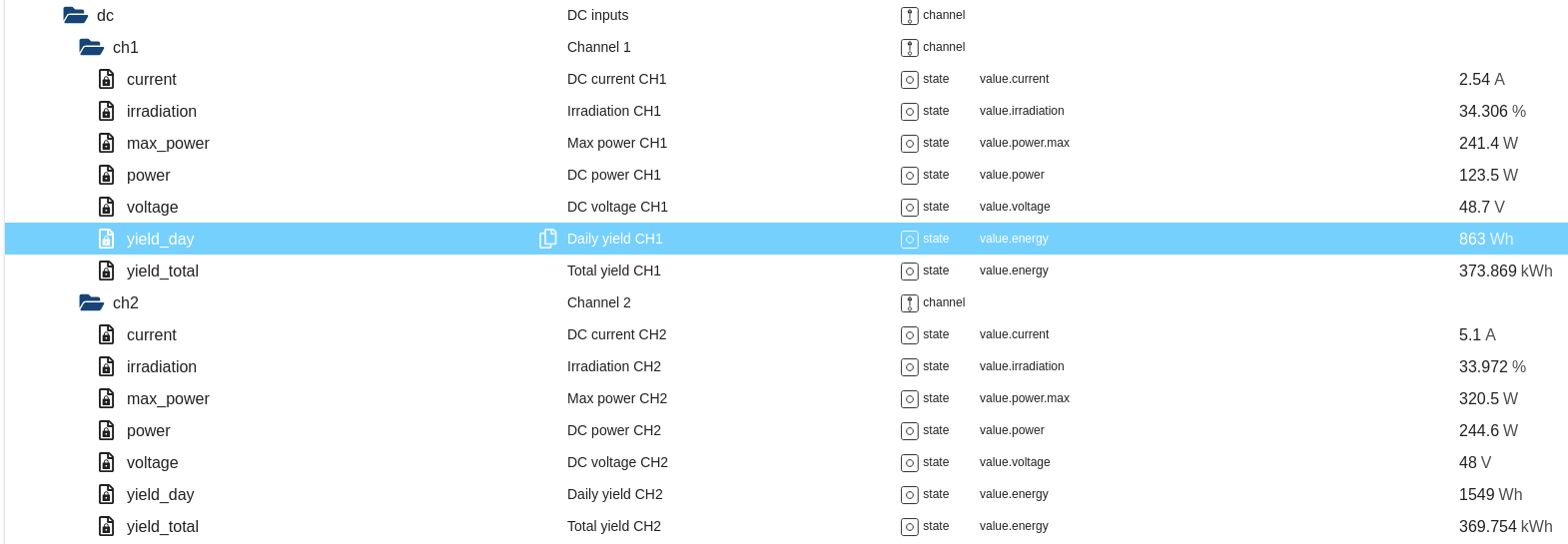Click the Max power CH1 name cell
Screen dimensions: 1568x544
(x=616, y=143)
